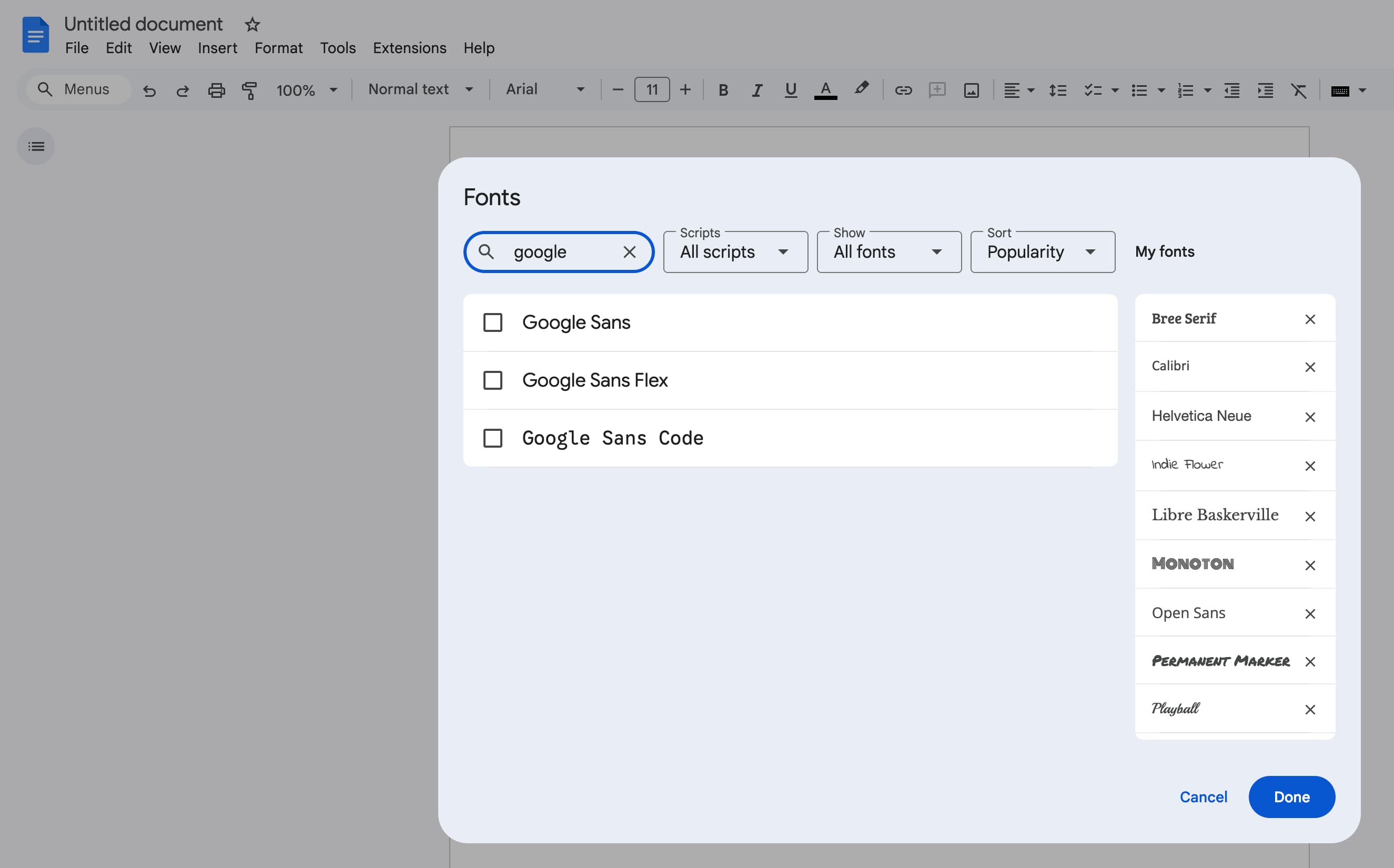Clear formatting with the toolbar icon

[1299, 89]
